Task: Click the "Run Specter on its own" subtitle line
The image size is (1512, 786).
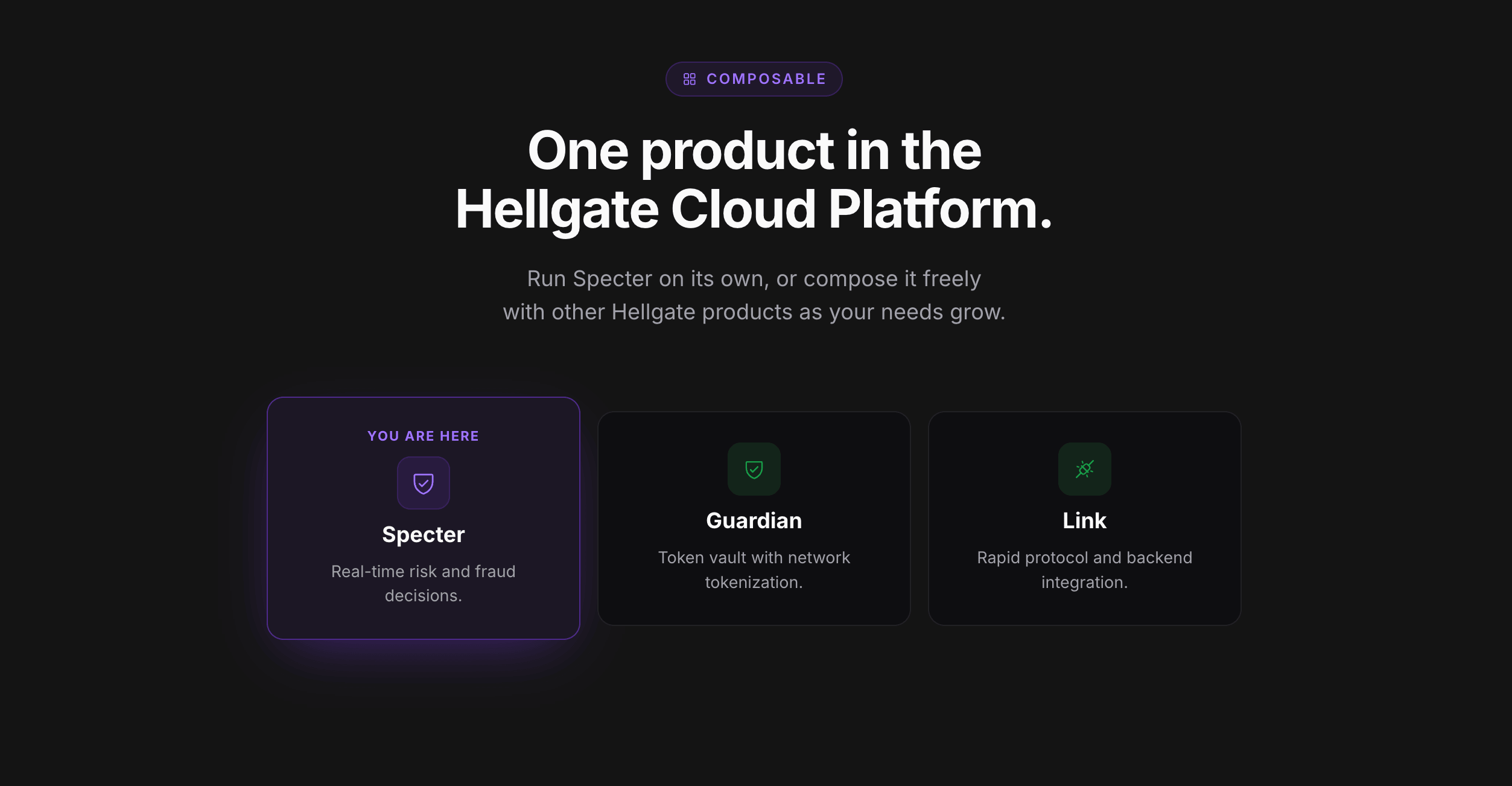Action: coord(754,279)
